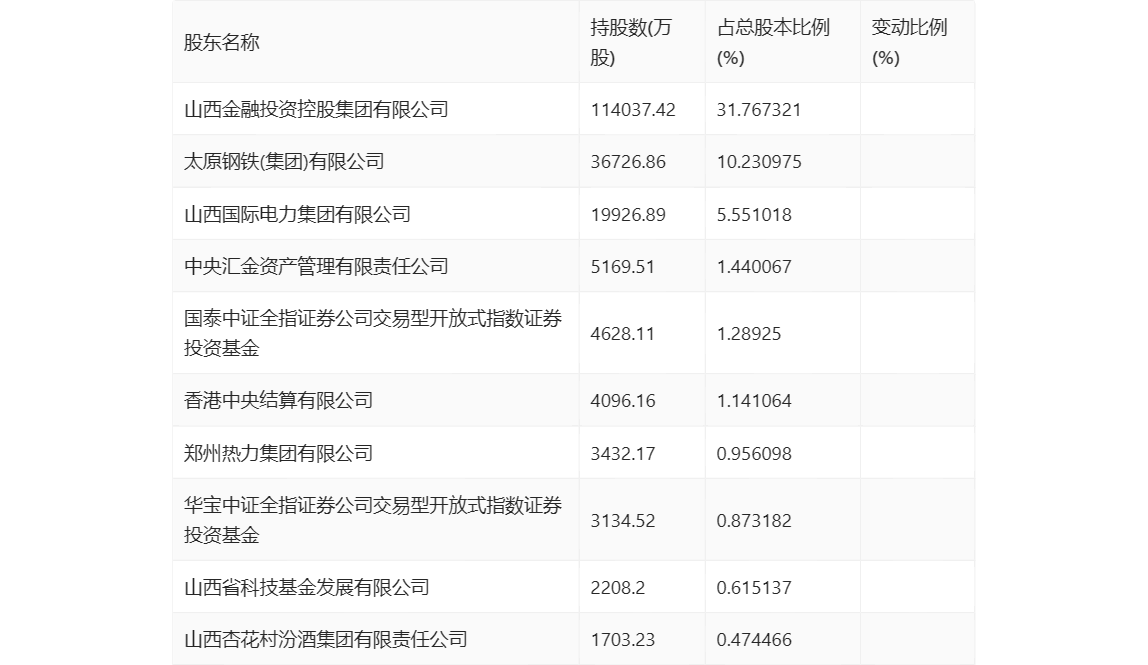Click shareholding value 36726.86
This screenshot has height=665, width=1148.
tap(628, 162)
